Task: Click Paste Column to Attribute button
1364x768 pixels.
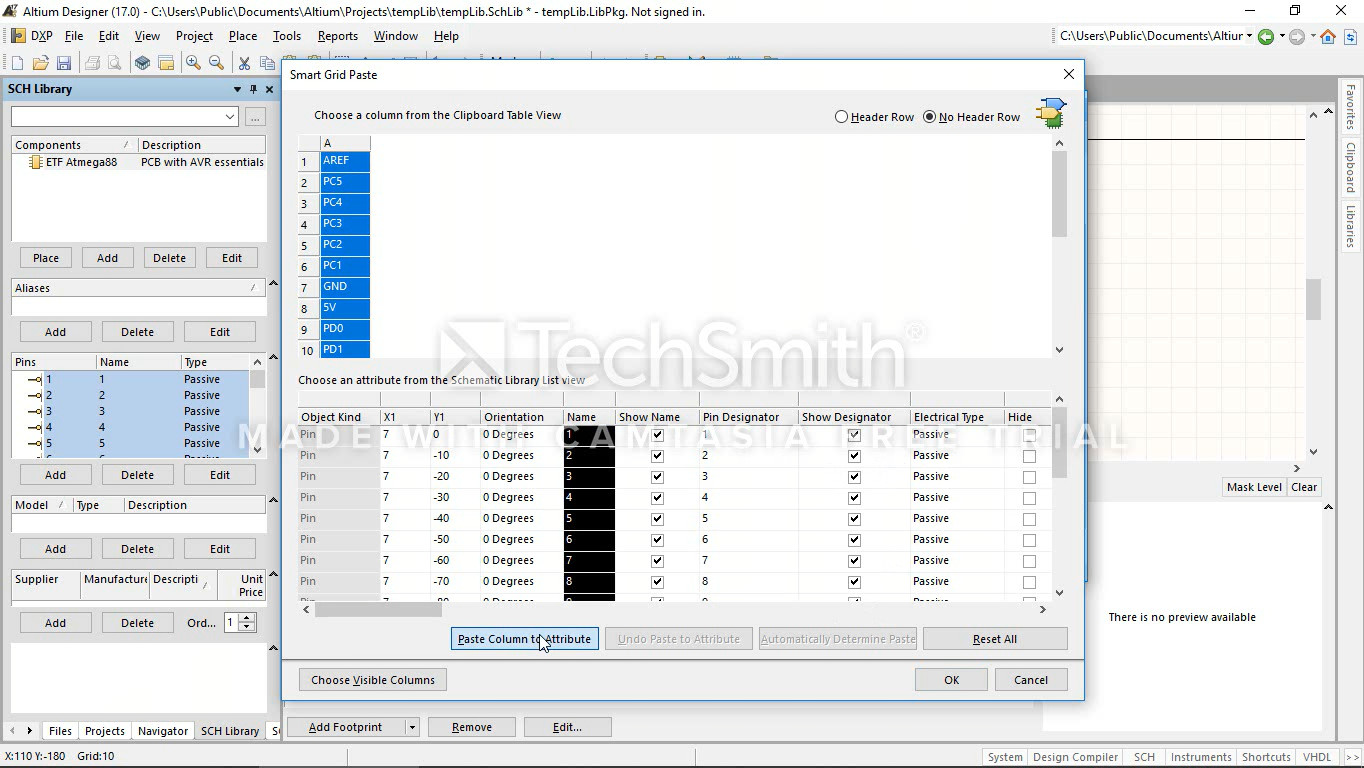Action: point(524,639)
